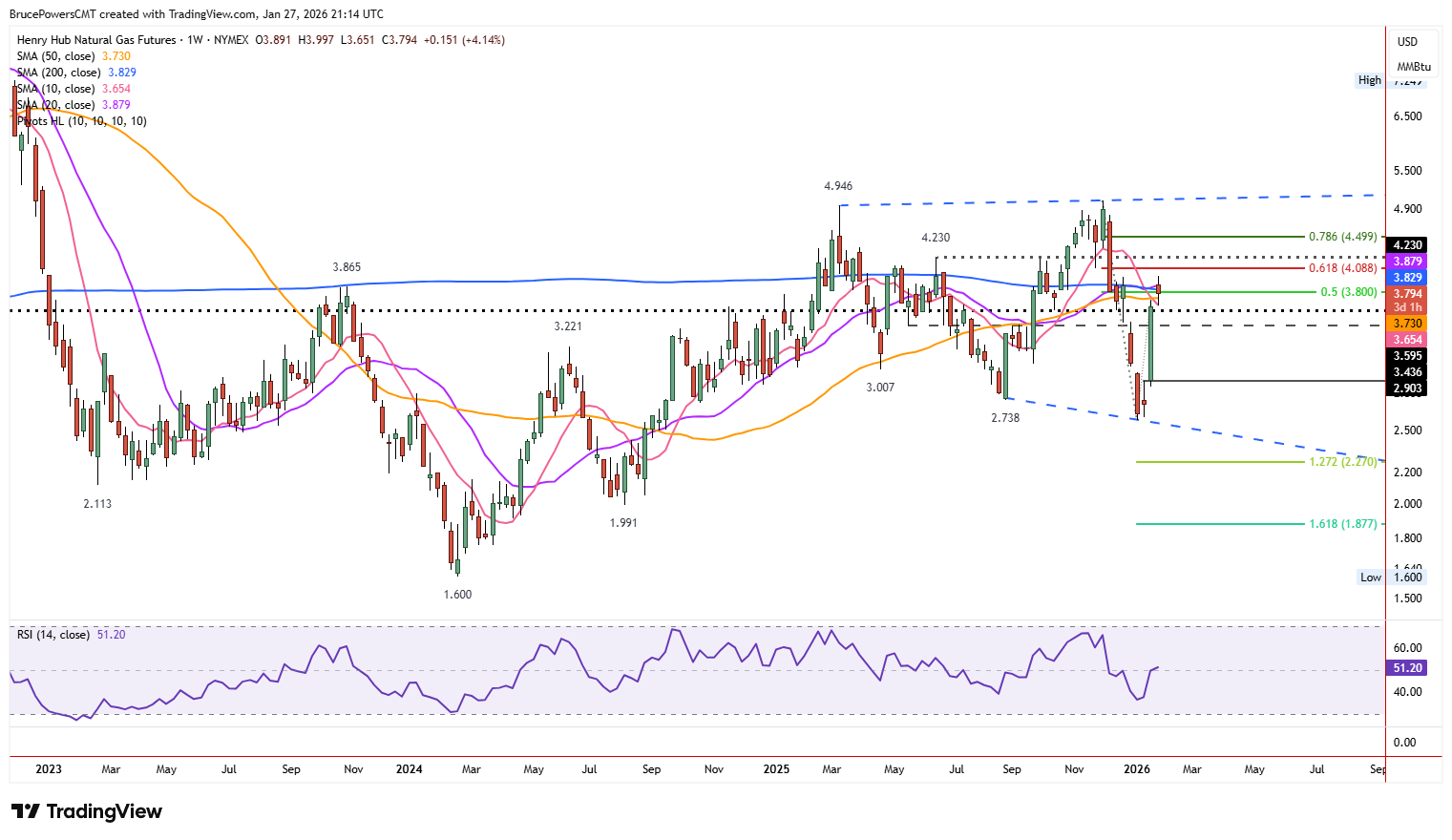Viewport: 1452px width, 840px height.
Task: Click the 1.800 price scale tick
Action: (x=1408, y=538)
